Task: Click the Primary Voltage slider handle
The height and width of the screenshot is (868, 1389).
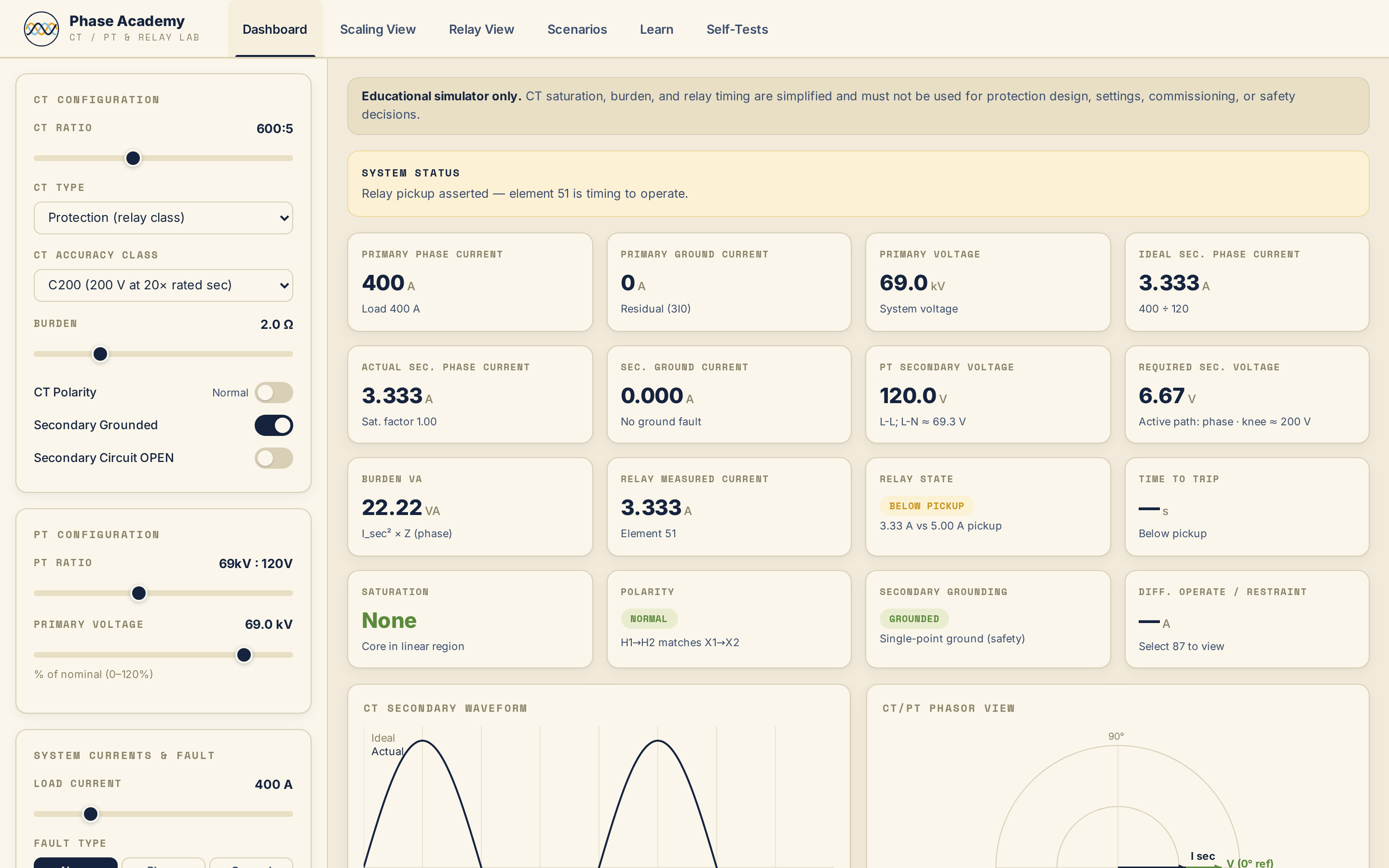Action: (x=244, y=654)
